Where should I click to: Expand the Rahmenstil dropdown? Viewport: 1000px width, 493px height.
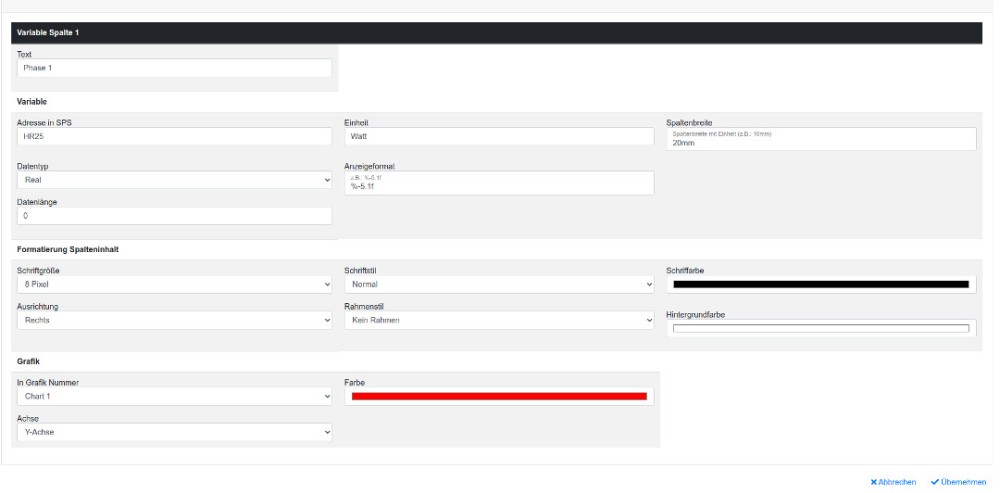(498, 321)
